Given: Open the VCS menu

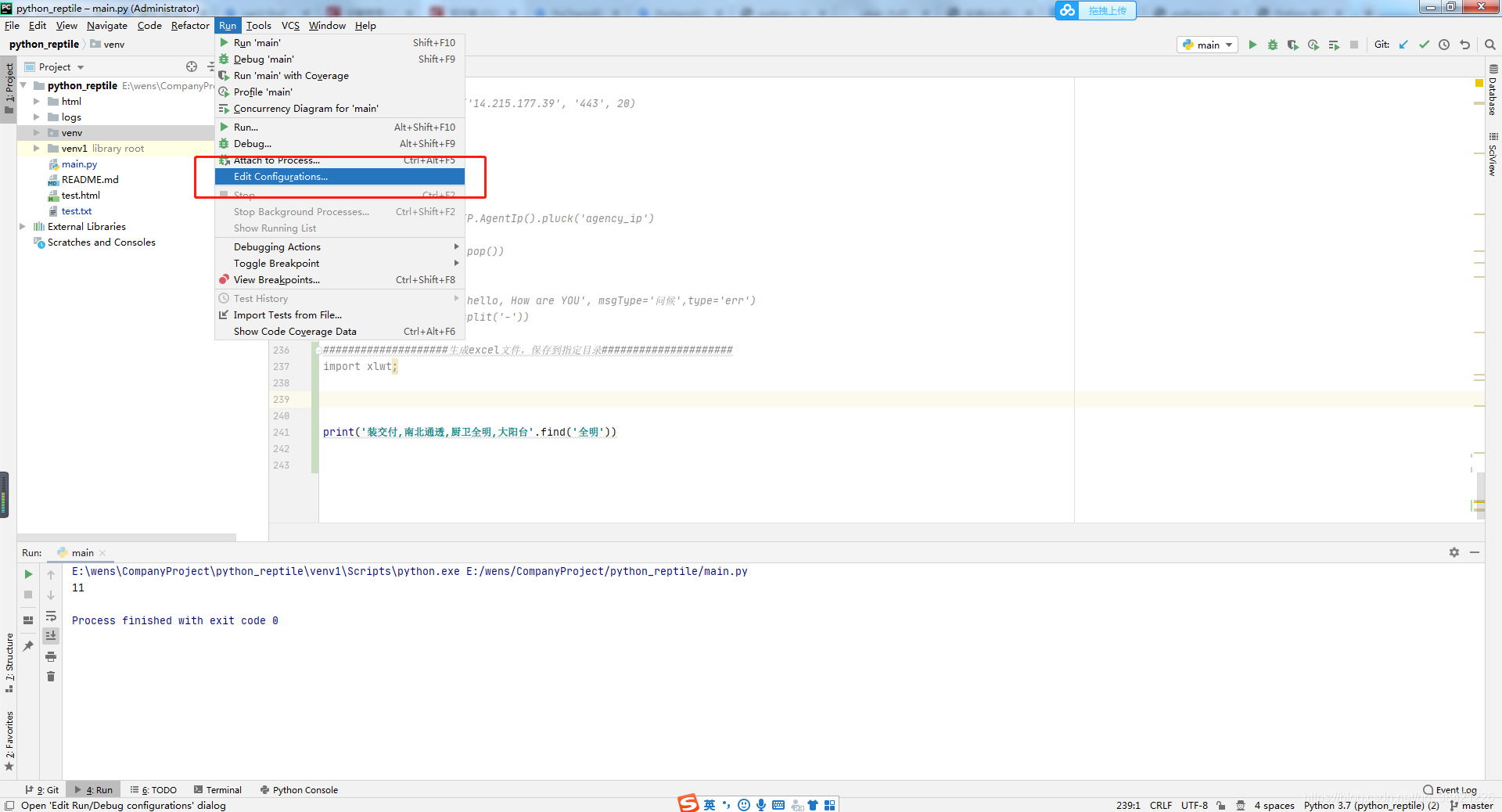Looking at the screenshot, I should 290,25.
